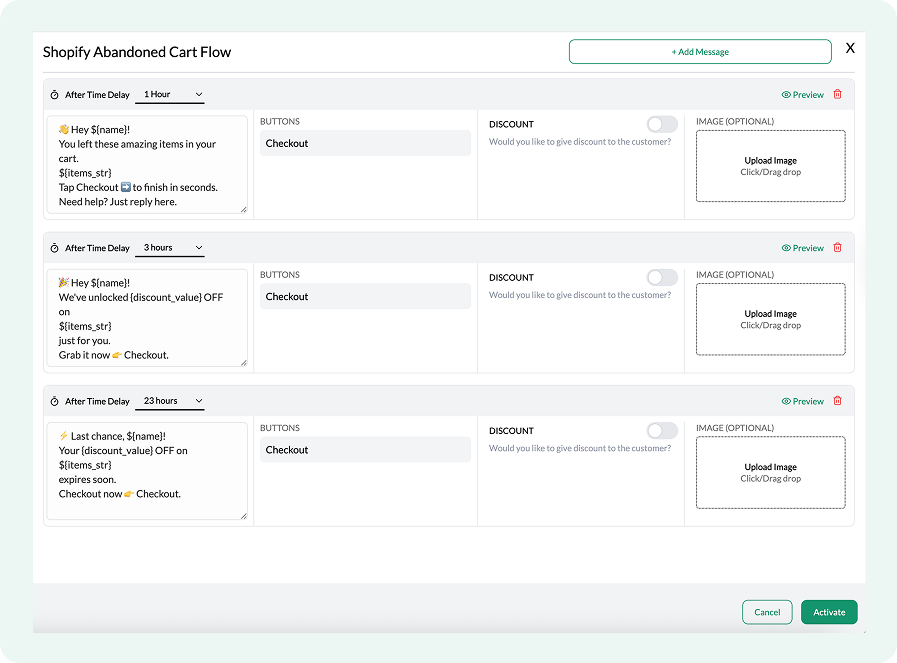Open the 23 hours time delay dropdown
The width and height of the screenshot is (897, 663).
170,402
